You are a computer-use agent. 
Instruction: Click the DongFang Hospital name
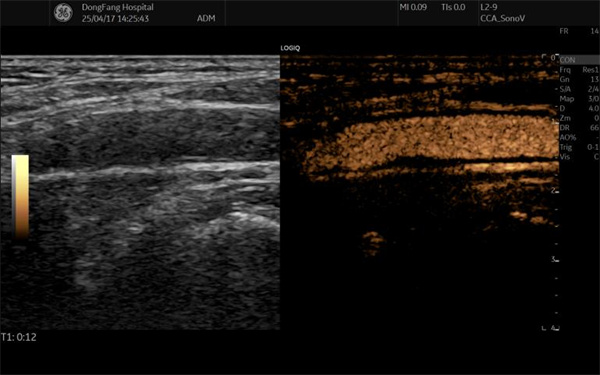pos(117,7)
